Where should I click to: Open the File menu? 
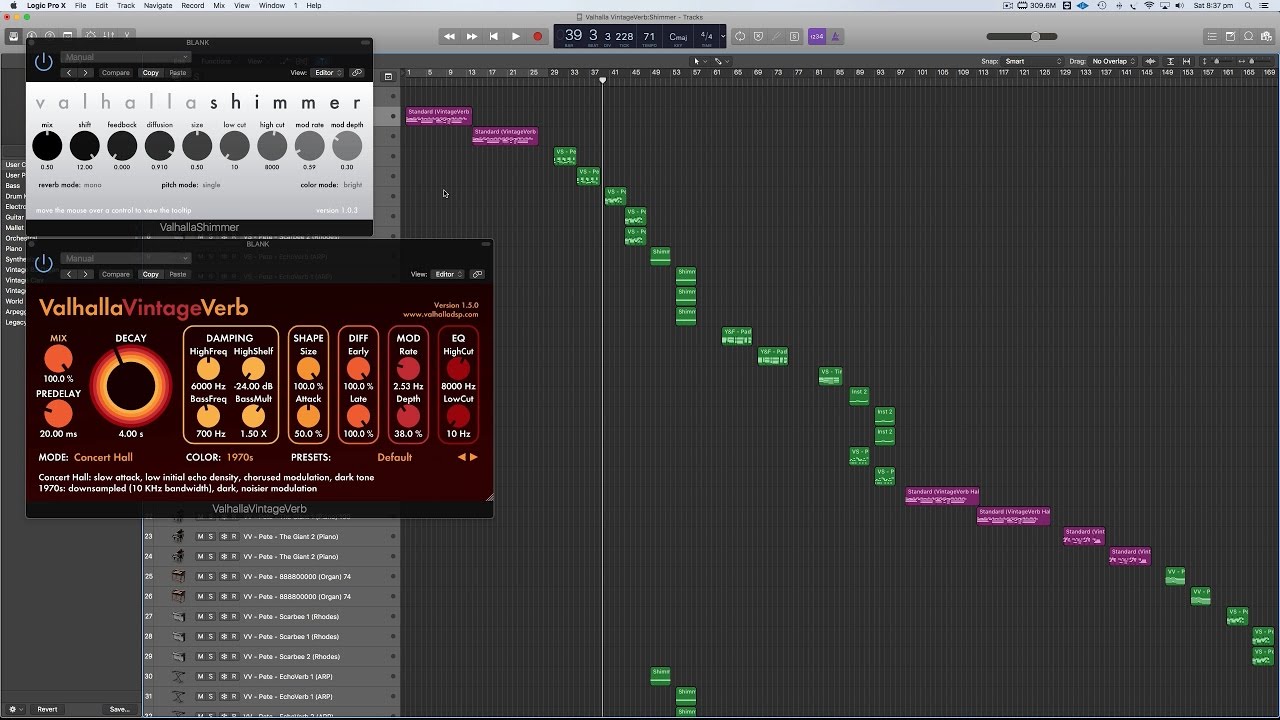click(x=80, y=6)
